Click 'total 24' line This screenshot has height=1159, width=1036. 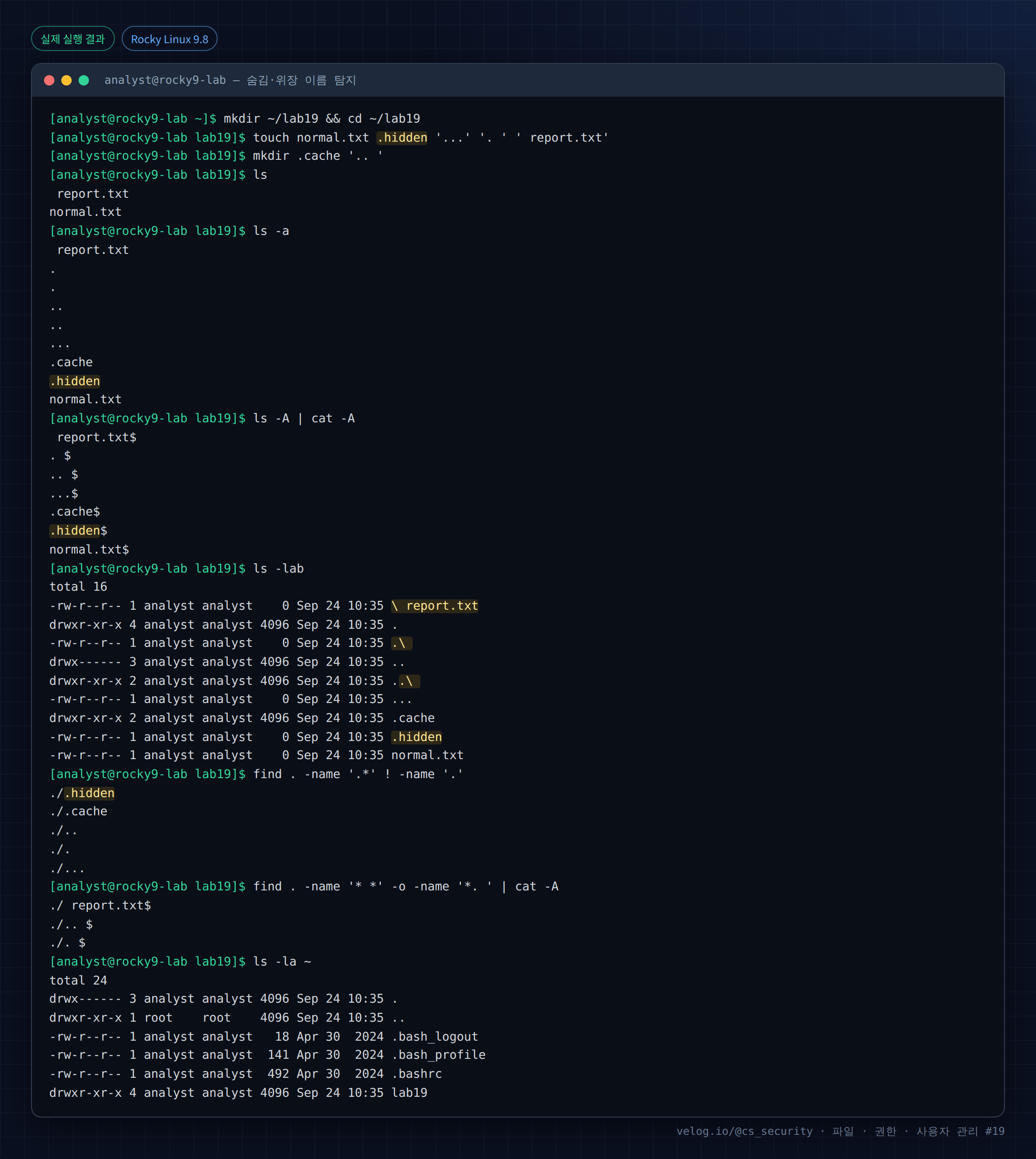78,980
